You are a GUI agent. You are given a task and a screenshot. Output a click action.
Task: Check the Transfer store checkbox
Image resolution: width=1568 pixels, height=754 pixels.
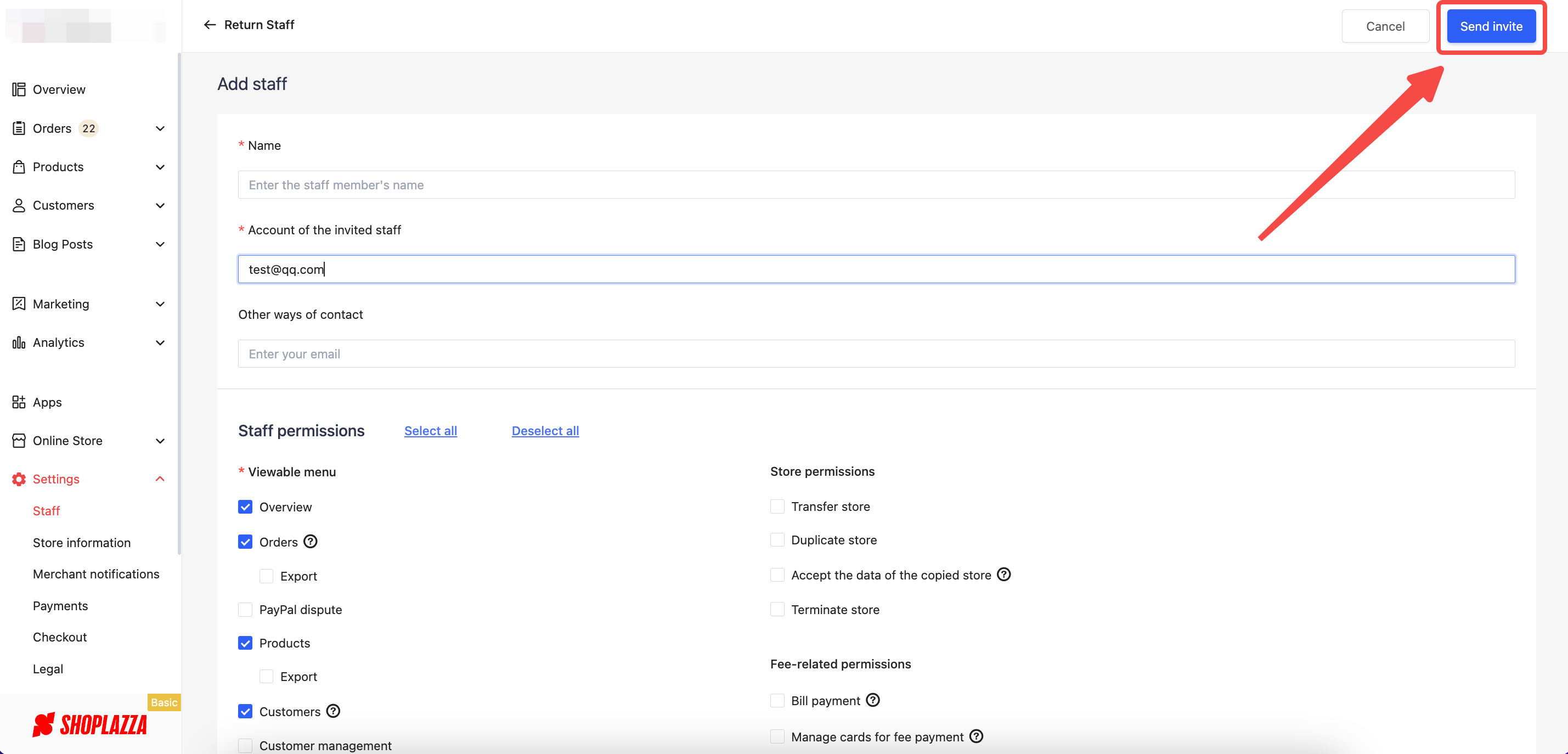pos(777,506)
